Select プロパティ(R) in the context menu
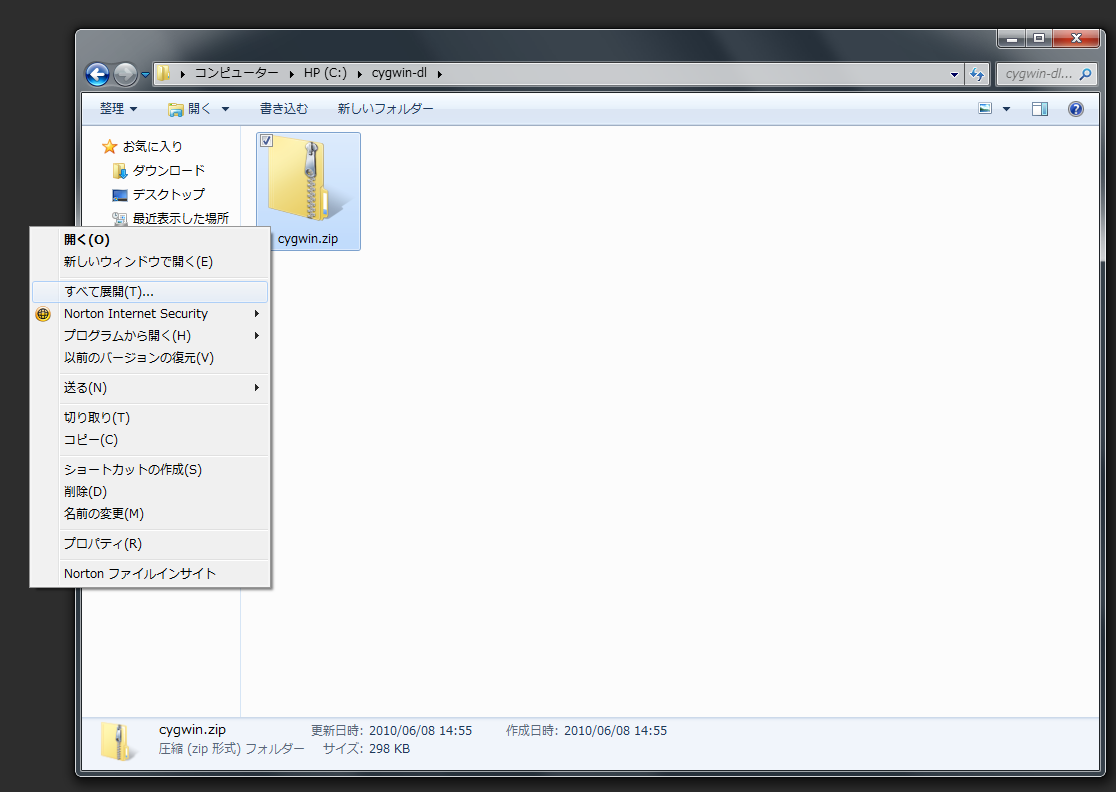1116x792 pixels. [x=102, y=544]
